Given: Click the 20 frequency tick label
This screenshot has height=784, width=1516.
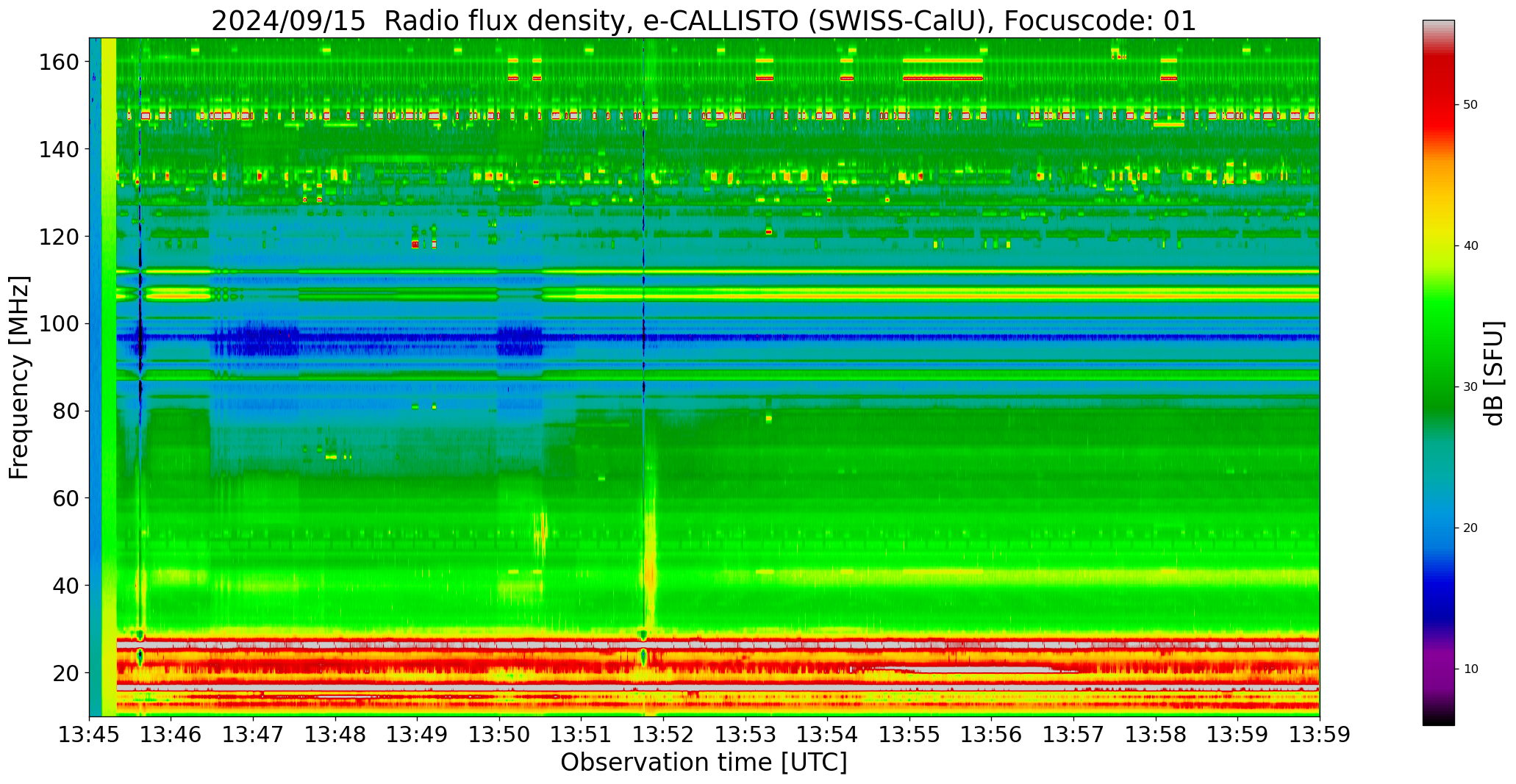Looking at the screenshot, I should (66, 672).
